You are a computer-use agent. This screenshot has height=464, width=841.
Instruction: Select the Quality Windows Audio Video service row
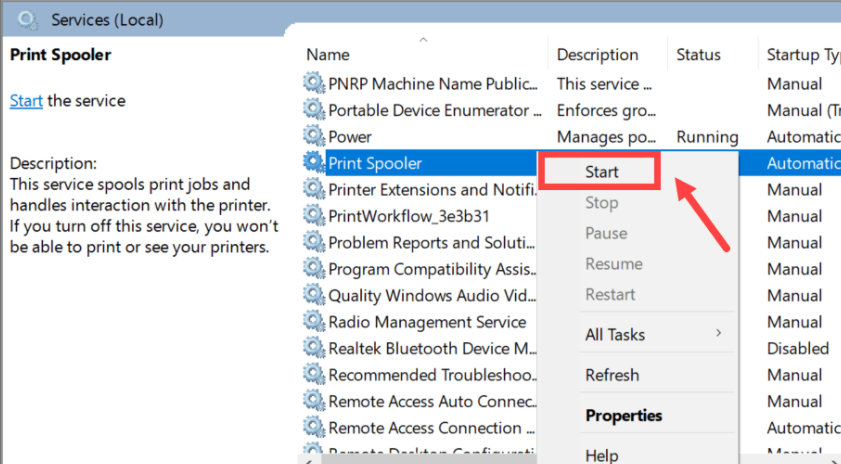(x=430, y=295)
